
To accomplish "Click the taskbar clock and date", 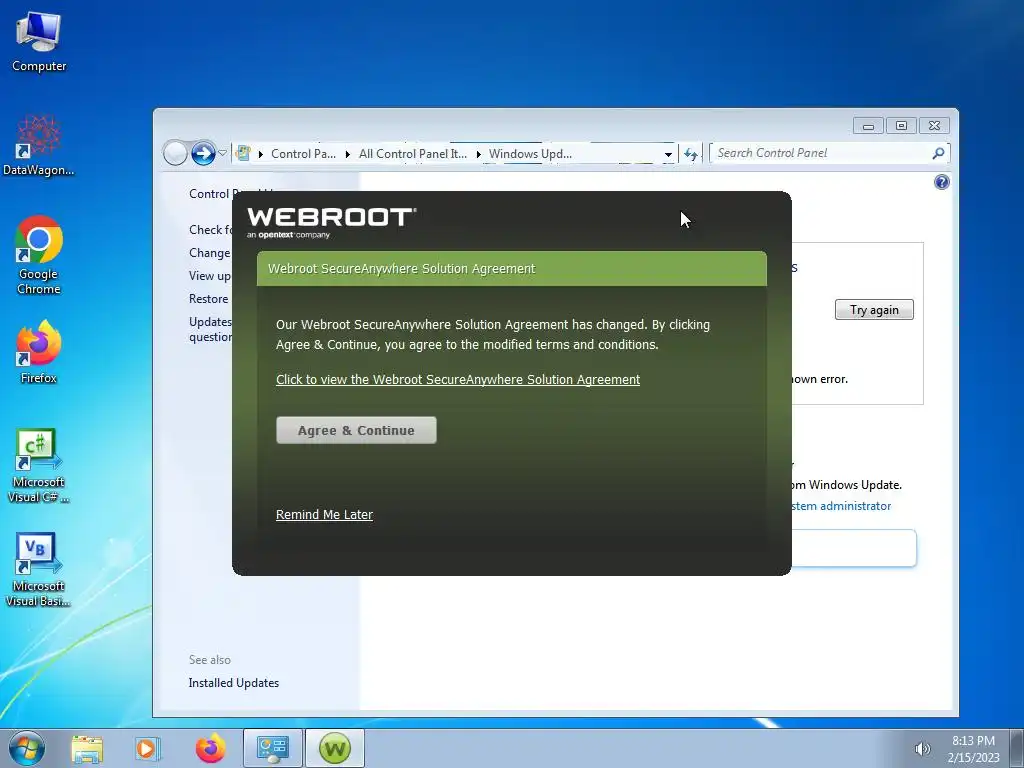I will point(973,749).
